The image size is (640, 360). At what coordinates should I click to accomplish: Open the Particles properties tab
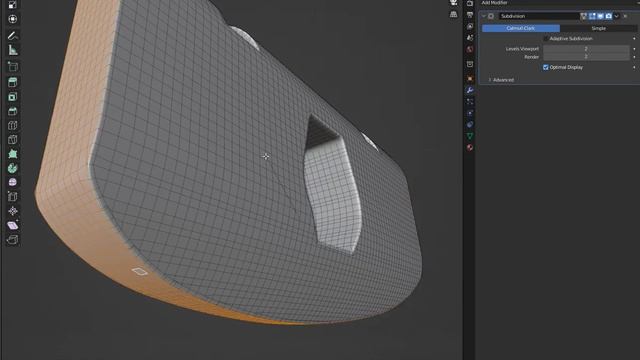tap(470, 101)
